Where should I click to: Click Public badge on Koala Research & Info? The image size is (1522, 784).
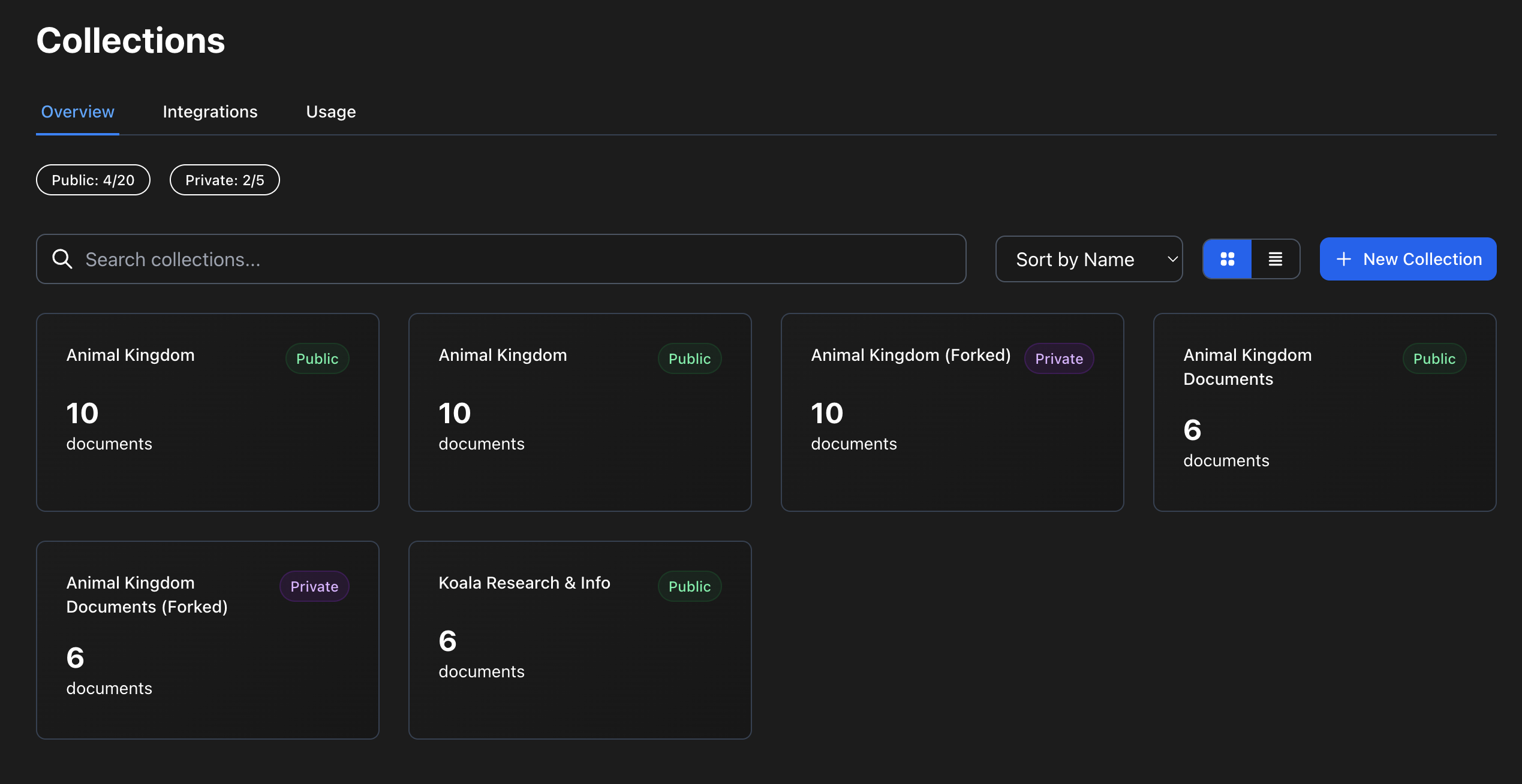[689, 586]
